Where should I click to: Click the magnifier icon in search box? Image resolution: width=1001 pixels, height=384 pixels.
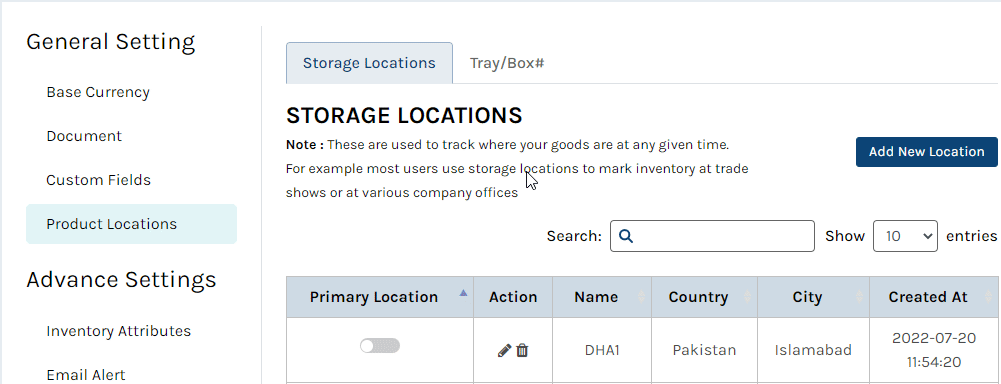(626, 237)
